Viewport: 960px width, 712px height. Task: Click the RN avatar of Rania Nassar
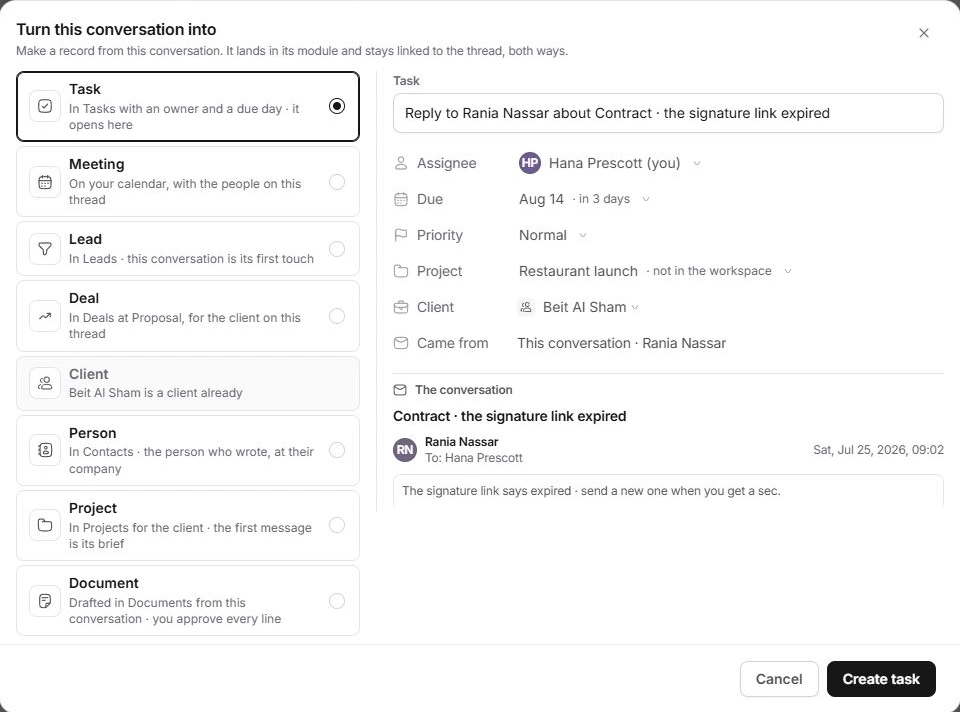point(405,450)
